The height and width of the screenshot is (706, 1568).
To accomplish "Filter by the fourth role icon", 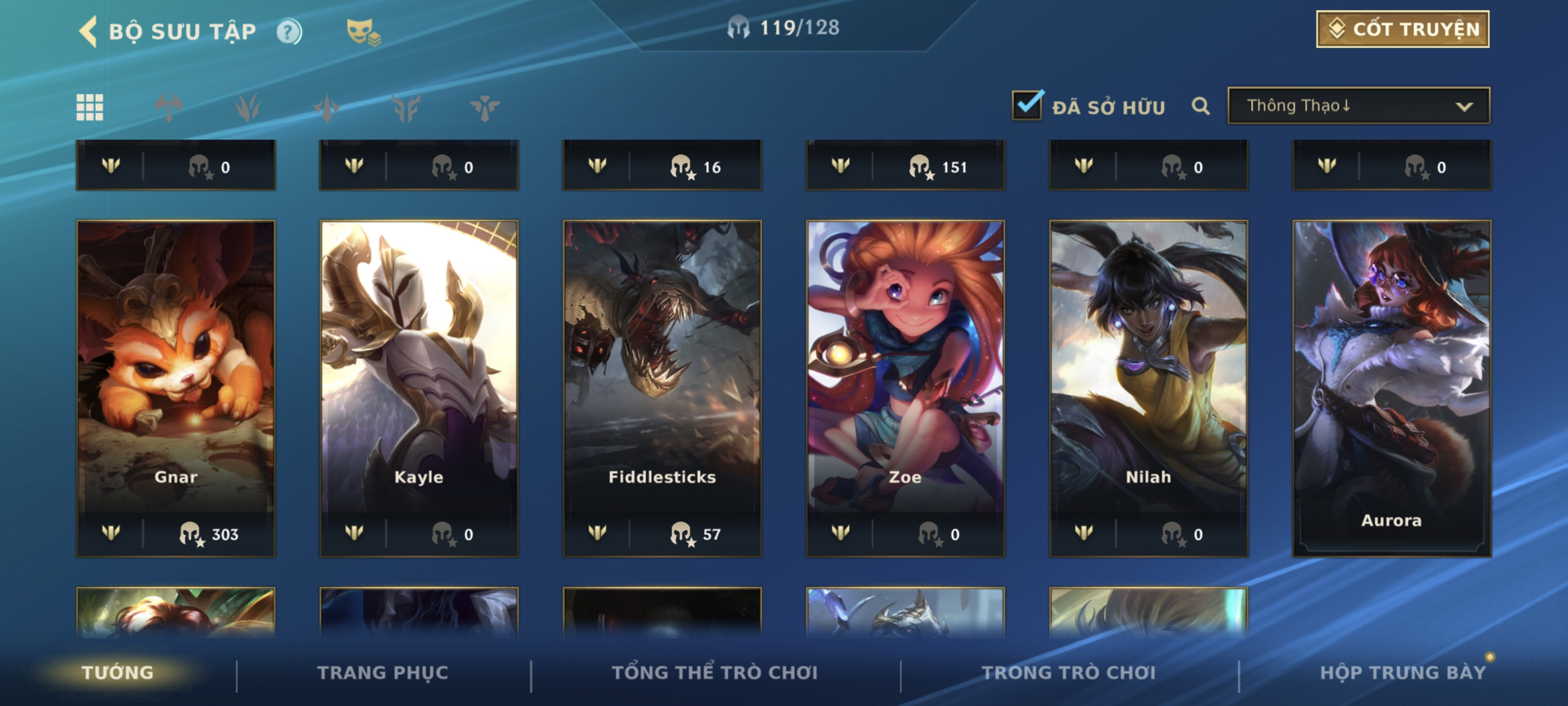I will pyautogui.click(x=406, y=107).
